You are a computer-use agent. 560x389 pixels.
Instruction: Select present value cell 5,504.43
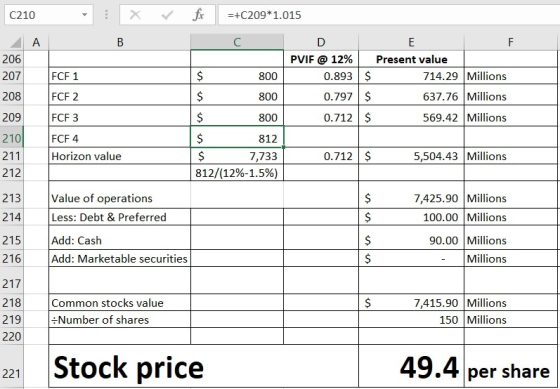(x=411, y=156)
